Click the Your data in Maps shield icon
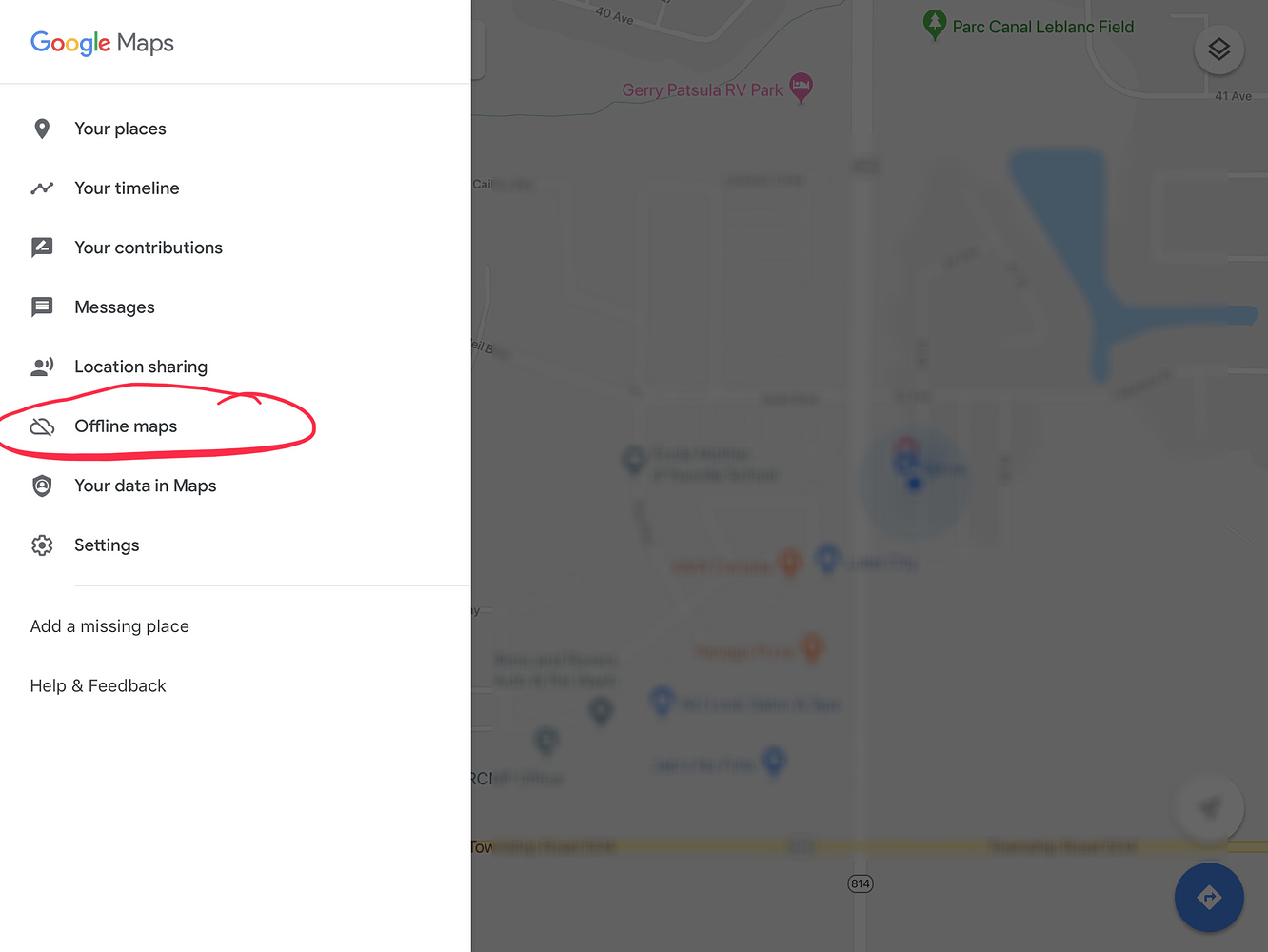Screen dimensions: 1268x952 (x=42, y=486)
